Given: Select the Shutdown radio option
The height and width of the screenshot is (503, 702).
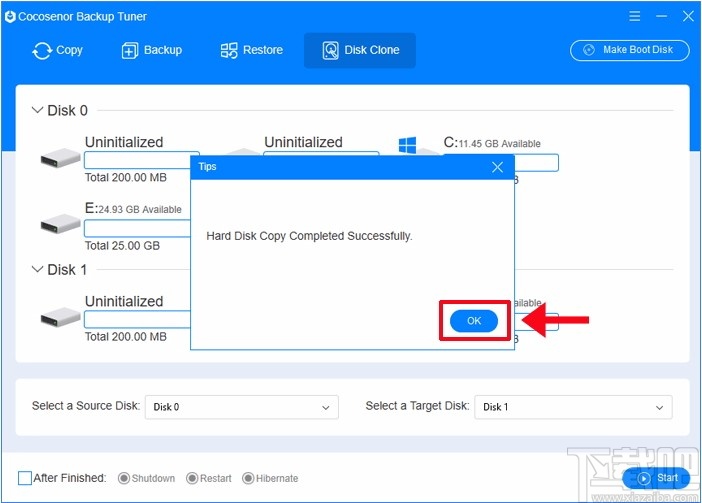Looking at the screenshot, I should click(x=124, y=478).
